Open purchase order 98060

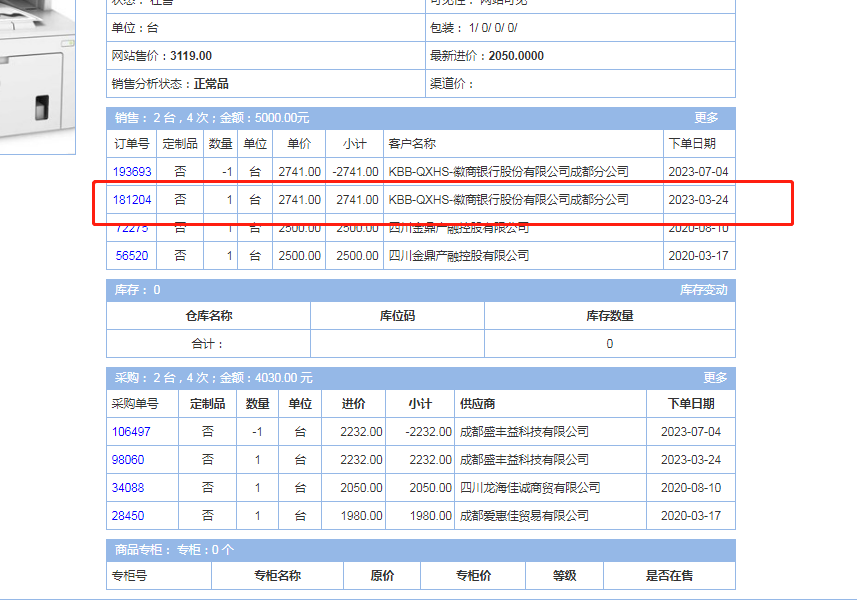128,460
